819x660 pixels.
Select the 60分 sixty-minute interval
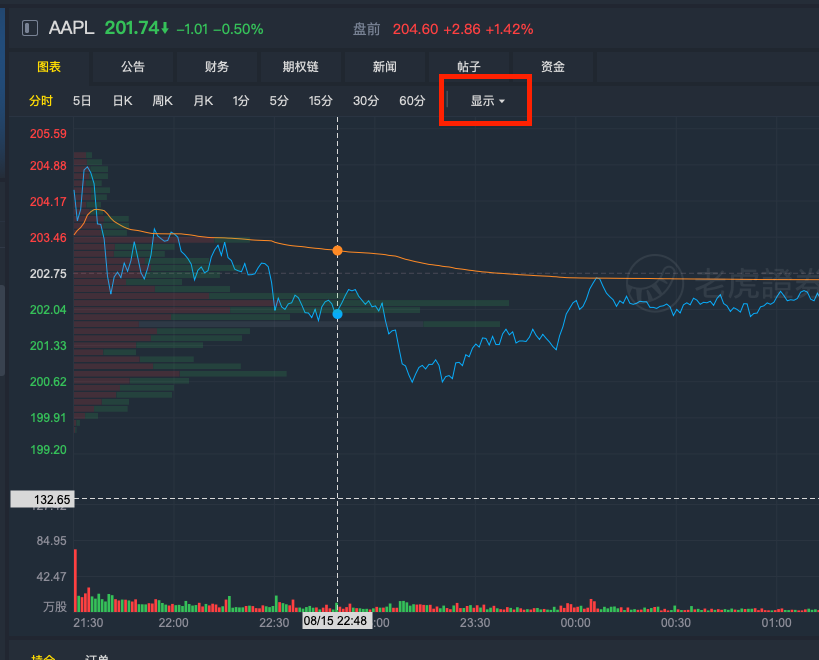412,101
